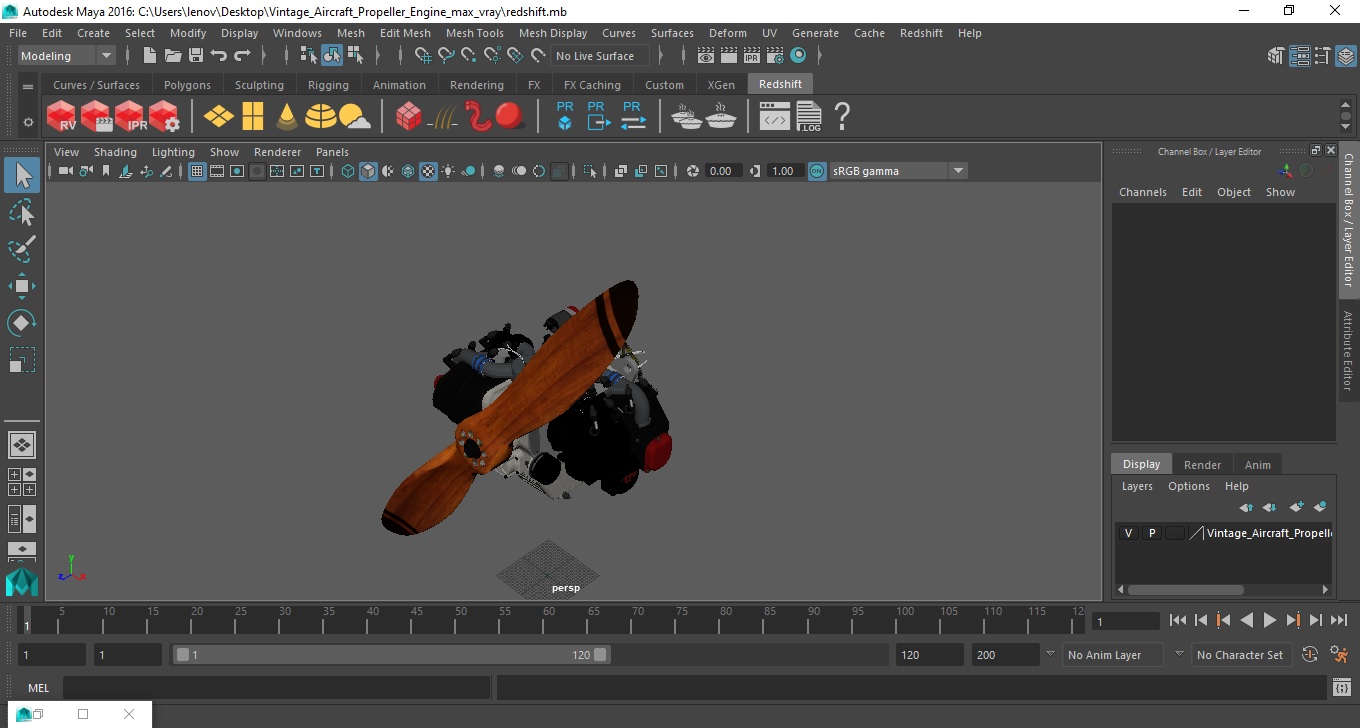The height and width of the screenshot is (728, 1360).
Task: Toggle wireframe cube display in viewport
Action: 348,171
